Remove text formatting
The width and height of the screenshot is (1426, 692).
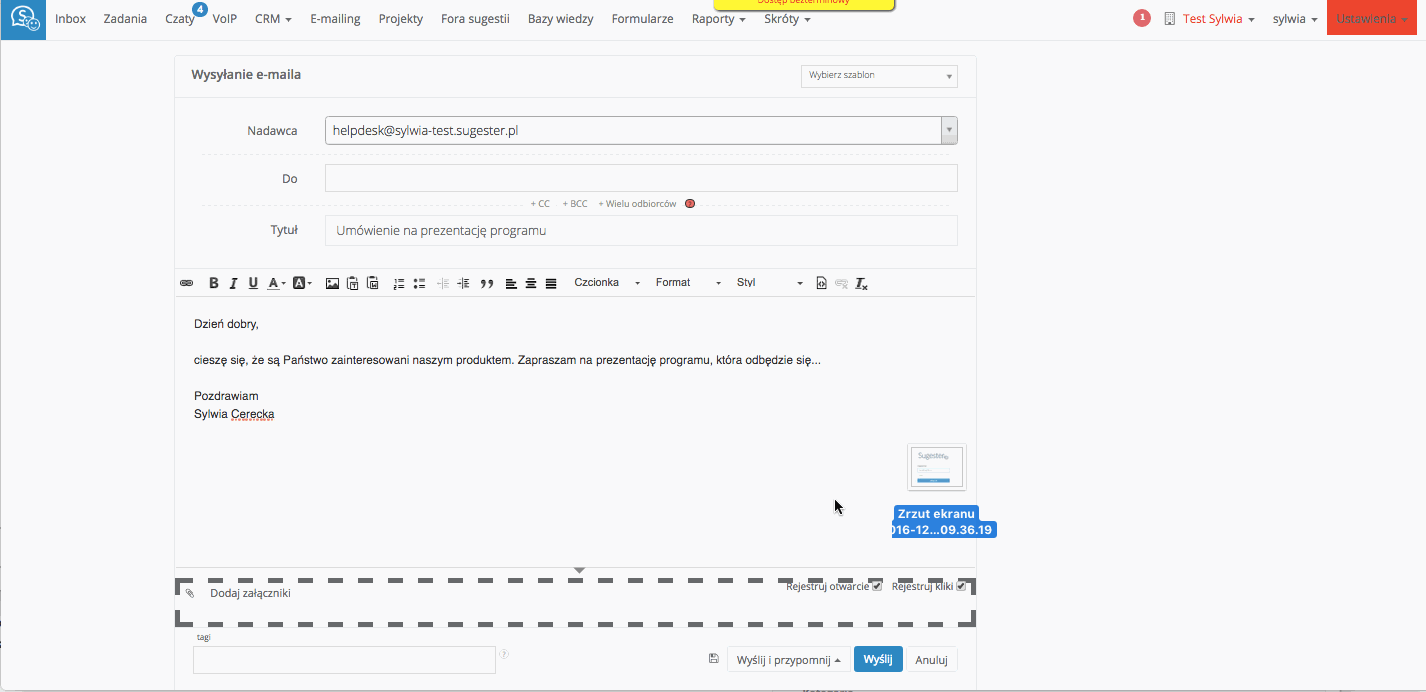coord(861,283)
